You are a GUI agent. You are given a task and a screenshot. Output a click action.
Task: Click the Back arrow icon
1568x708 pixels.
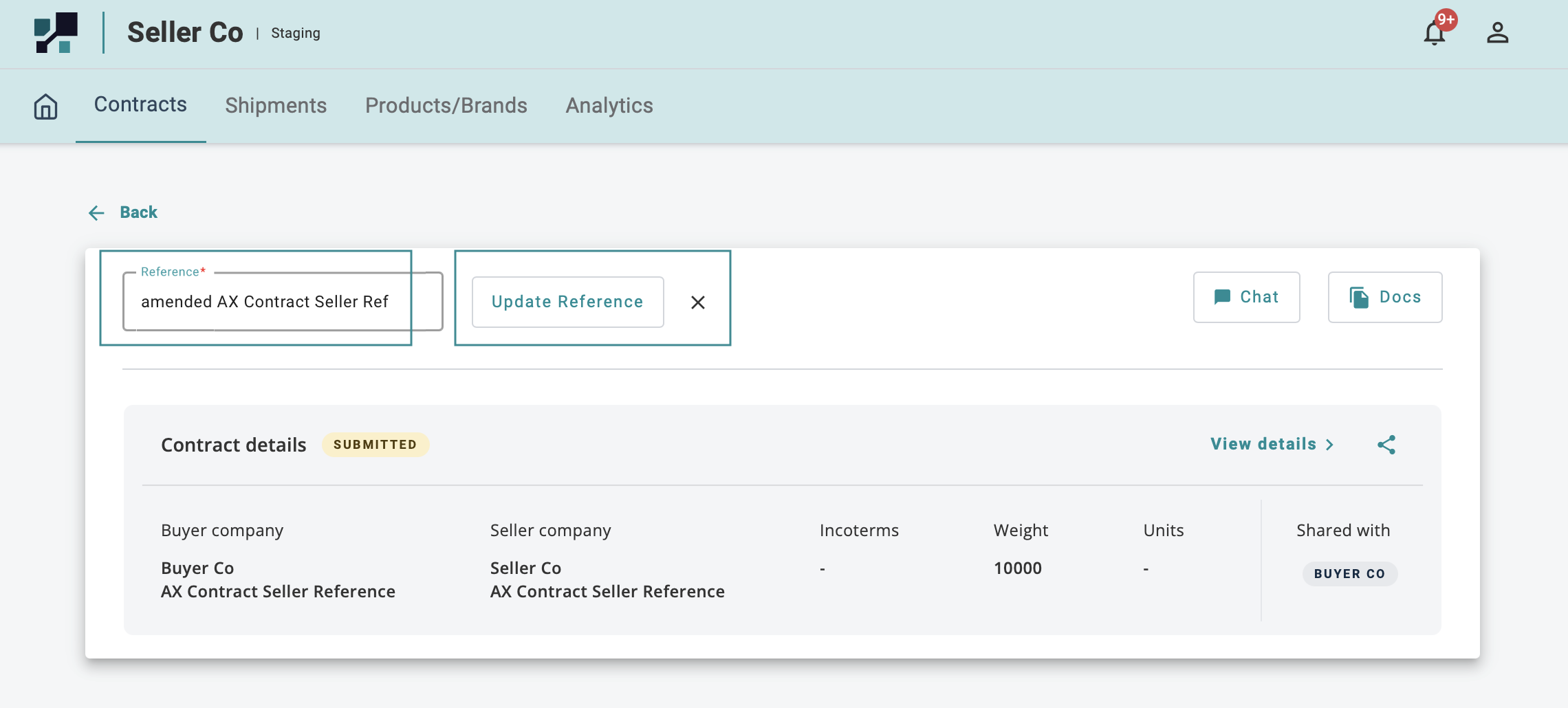[96, 213]
